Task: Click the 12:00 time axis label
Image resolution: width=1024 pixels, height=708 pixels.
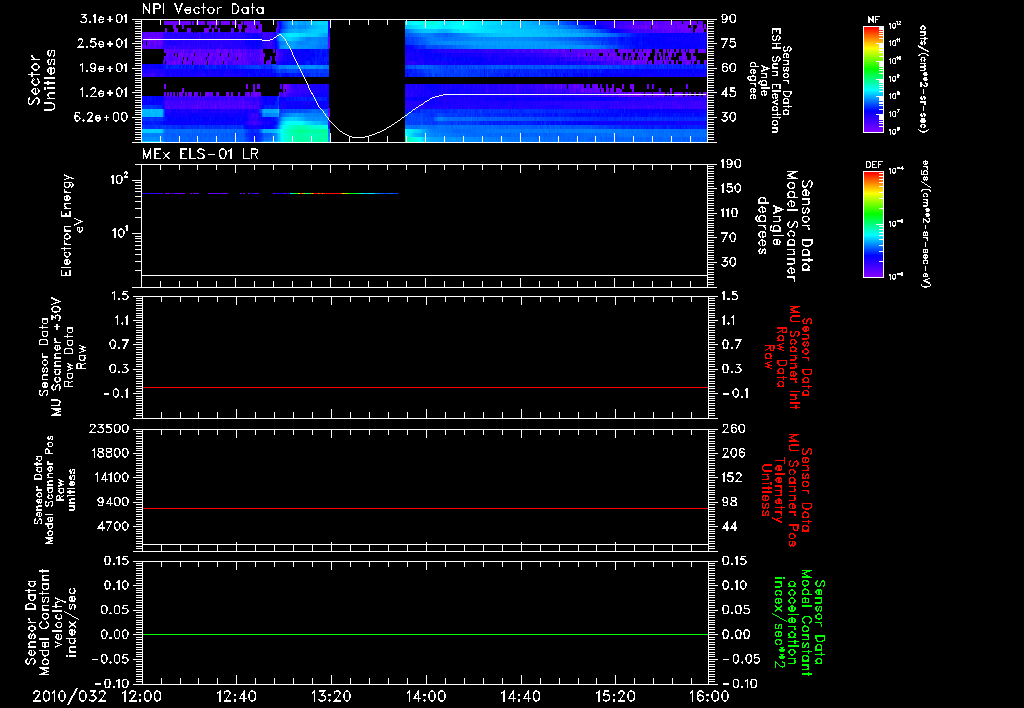Action: click(x=142, y=696)
